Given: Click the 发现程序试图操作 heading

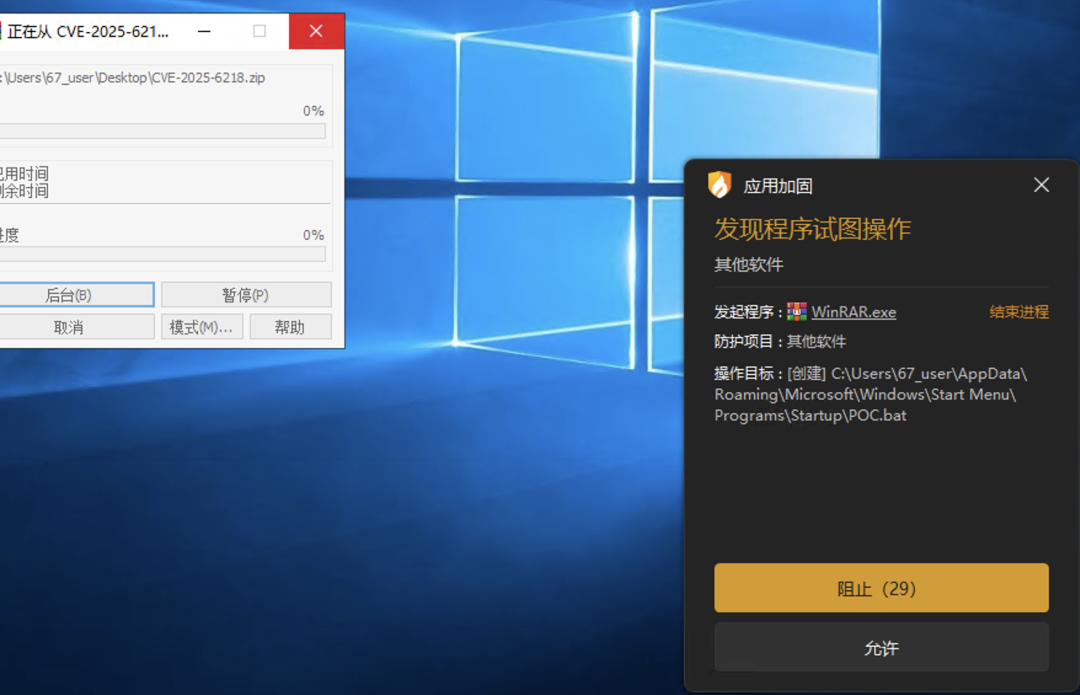Looking at the screenshot, I should (812, 229).
